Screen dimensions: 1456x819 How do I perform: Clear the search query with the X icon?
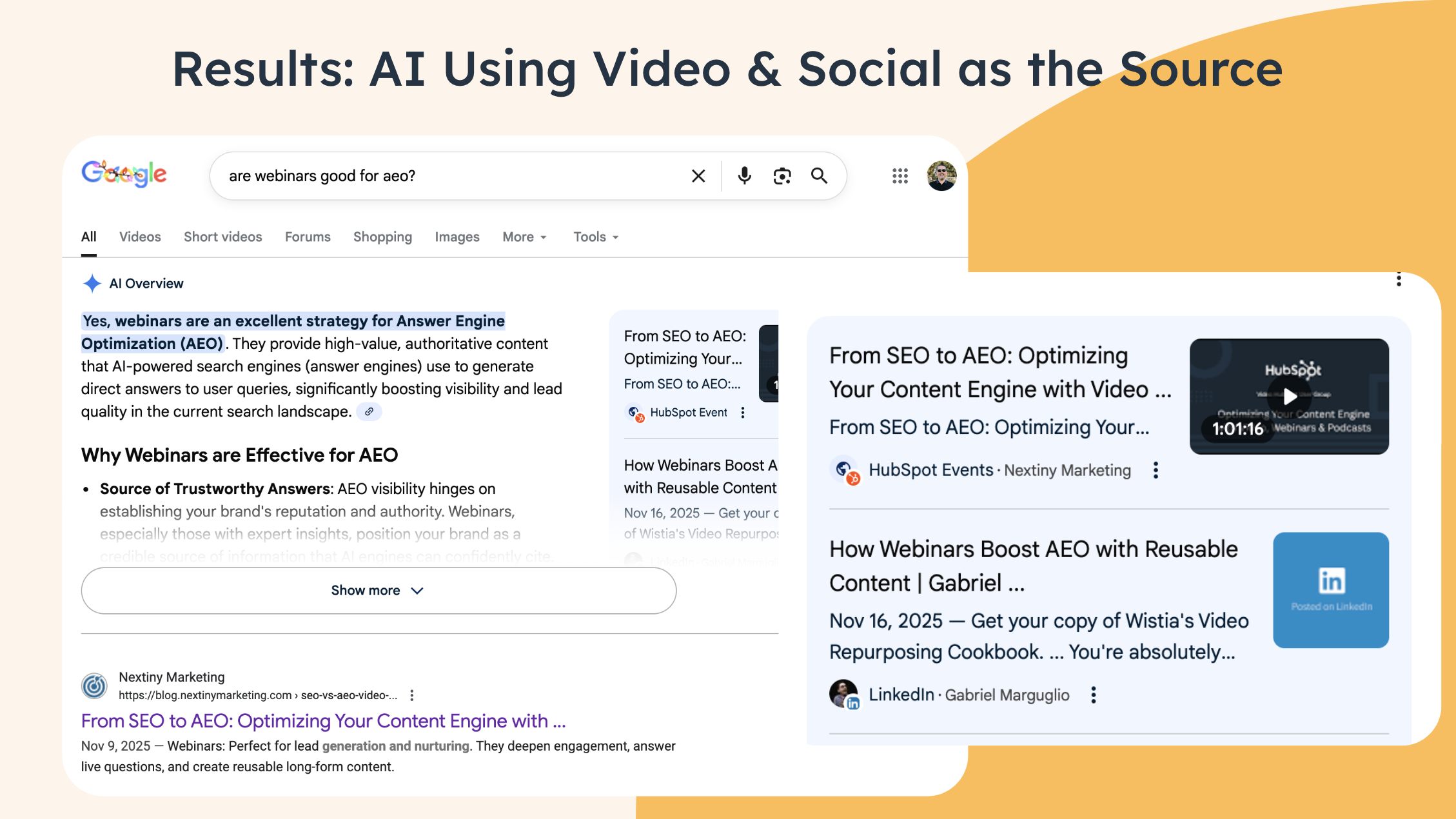click(698, 175)
